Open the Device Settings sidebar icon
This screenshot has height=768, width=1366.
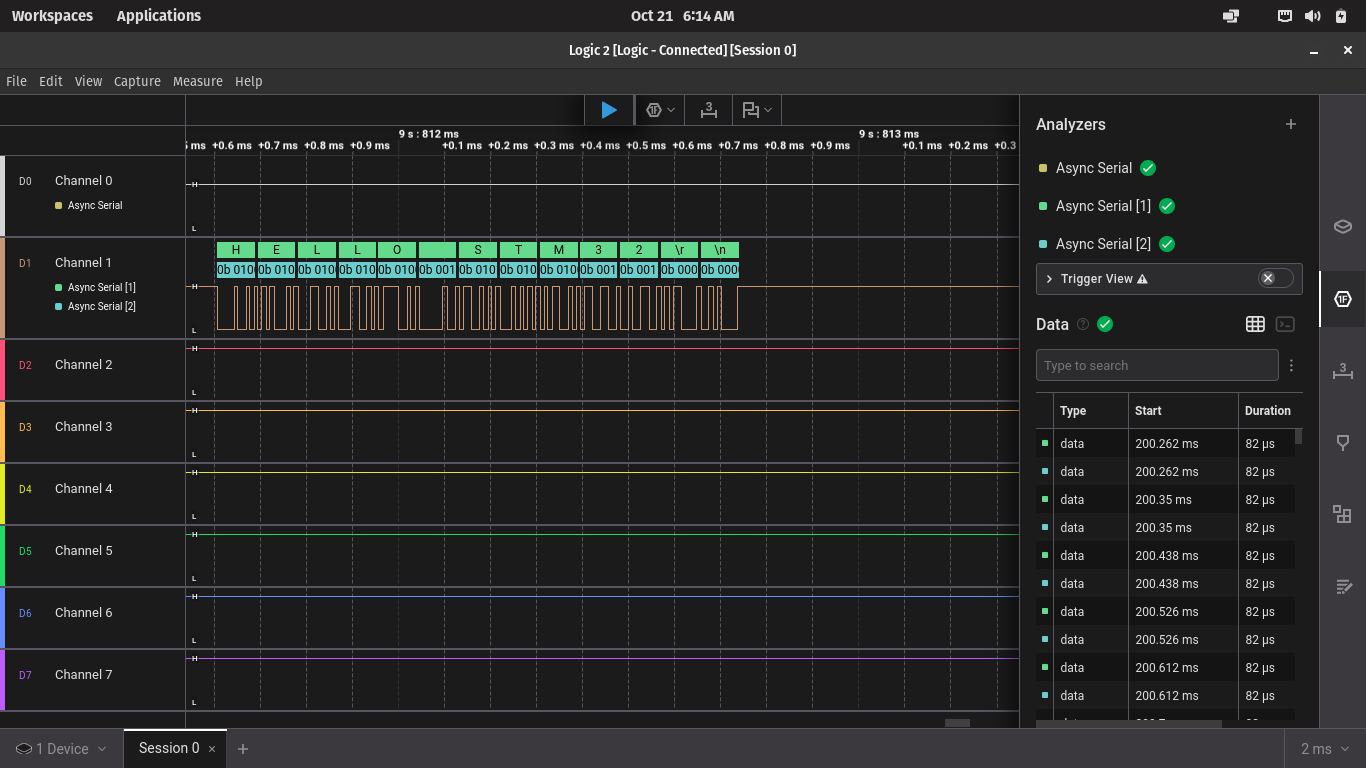(x=1342, y=226)
